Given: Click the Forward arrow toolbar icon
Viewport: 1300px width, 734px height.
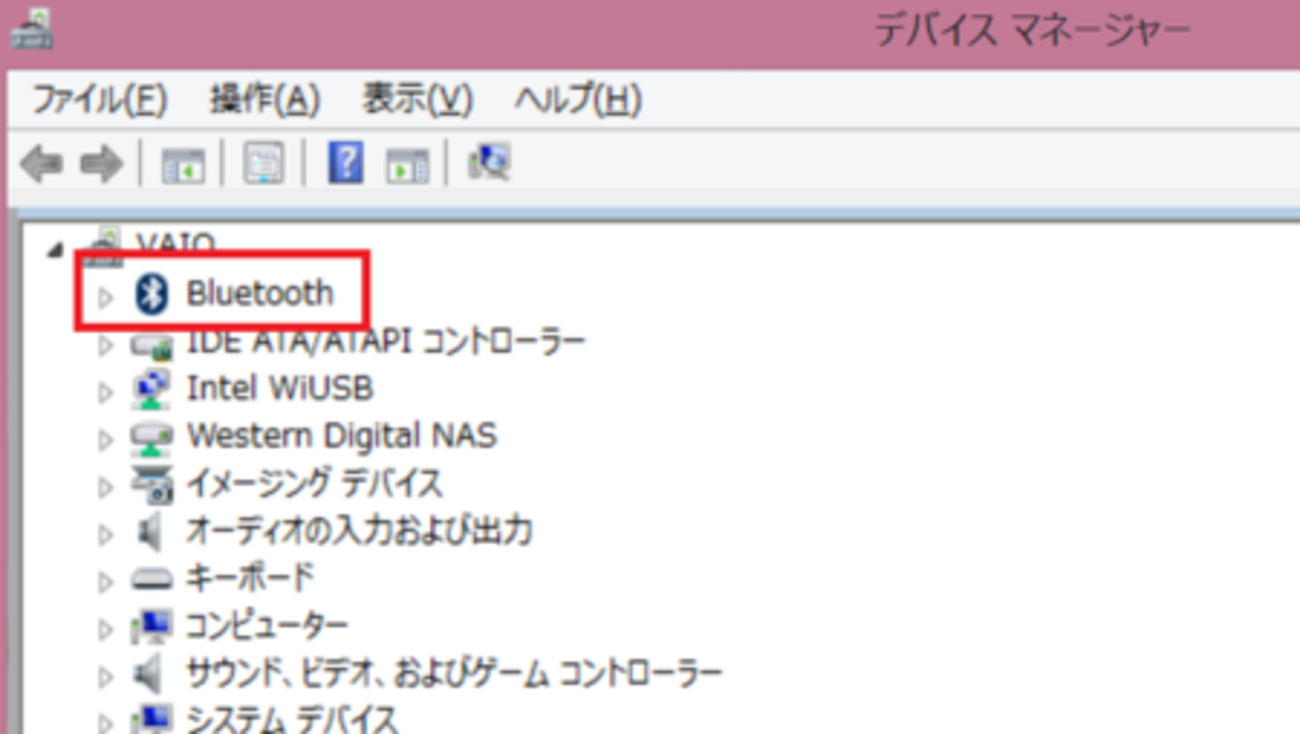Looking at the screenshot, I should (101, 163).
